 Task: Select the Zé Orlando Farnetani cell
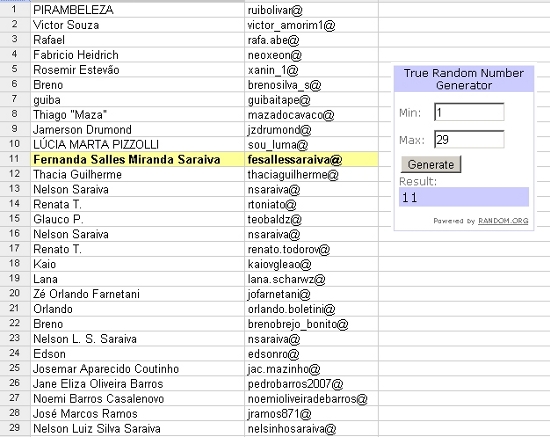point(138,294)
